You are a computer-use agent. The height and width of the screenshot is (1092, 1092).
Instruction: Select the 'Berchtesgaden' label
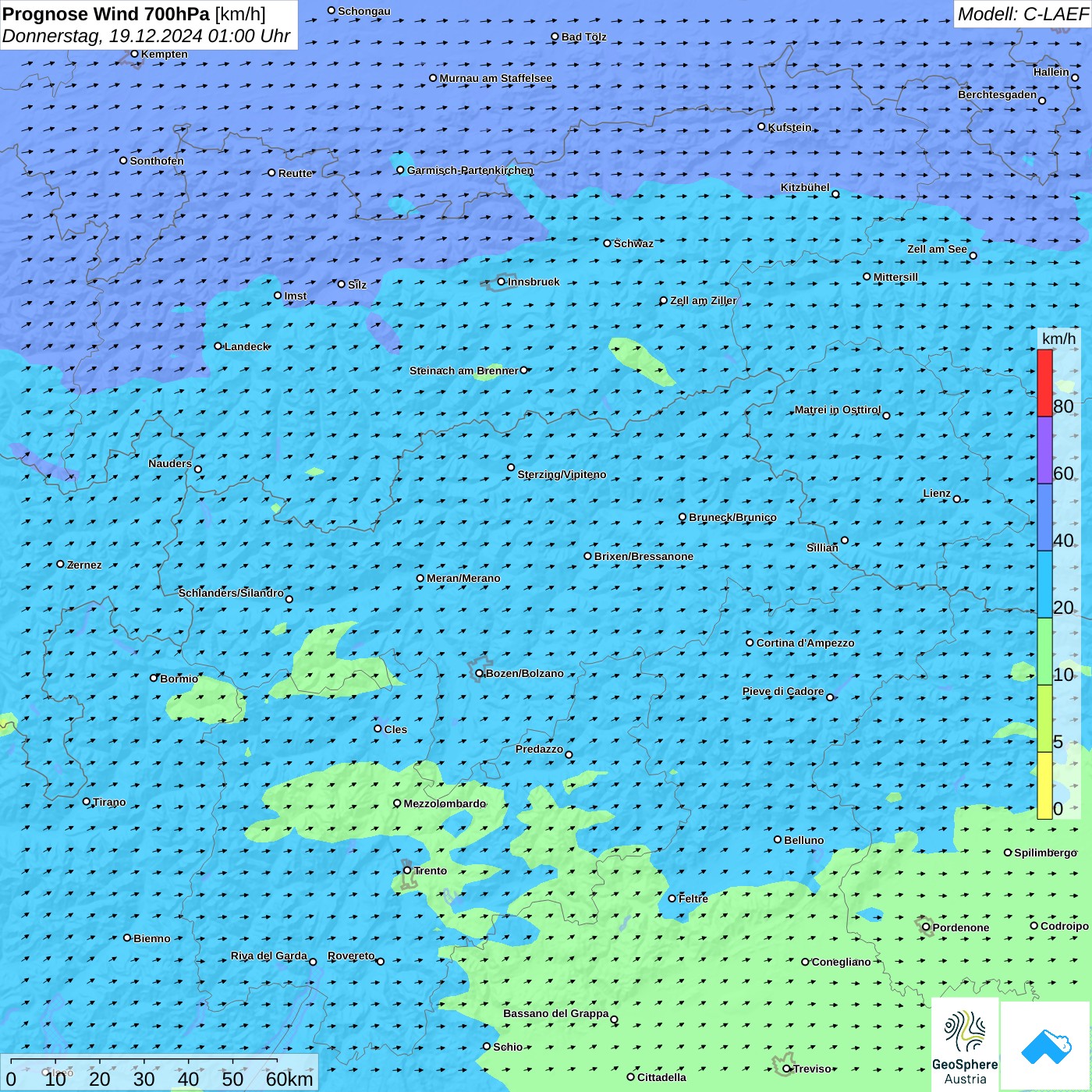click(x=998, y=94)
